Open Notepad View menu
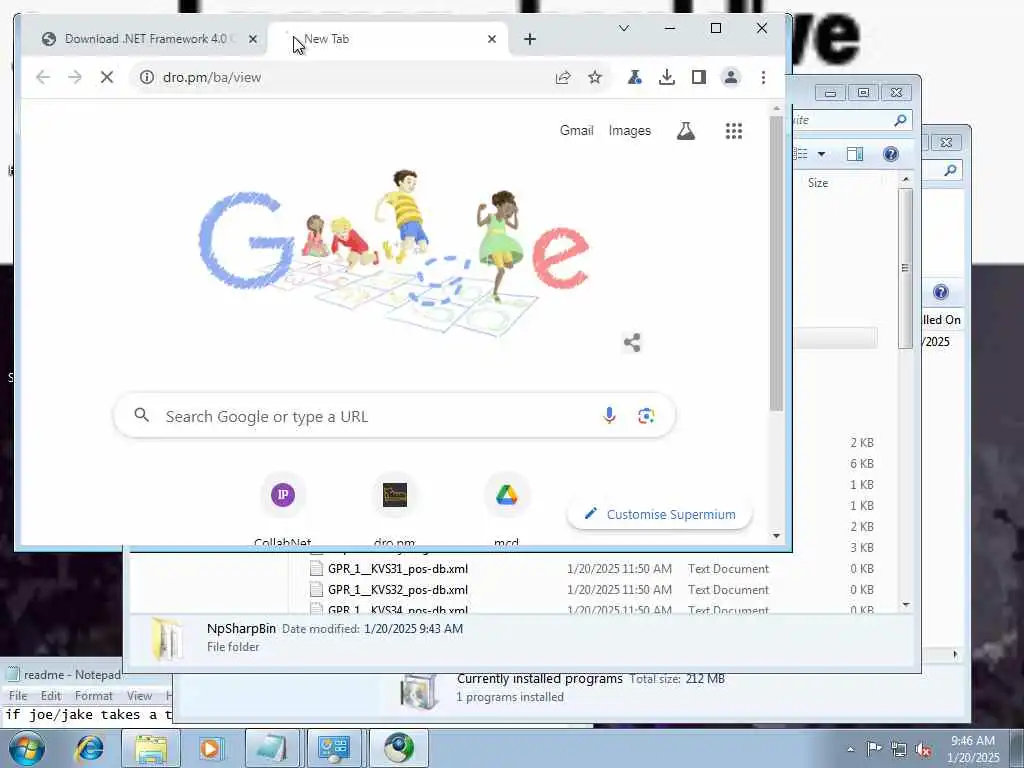The width and height of the screenshot is (1024, 768). coord(139,696)
